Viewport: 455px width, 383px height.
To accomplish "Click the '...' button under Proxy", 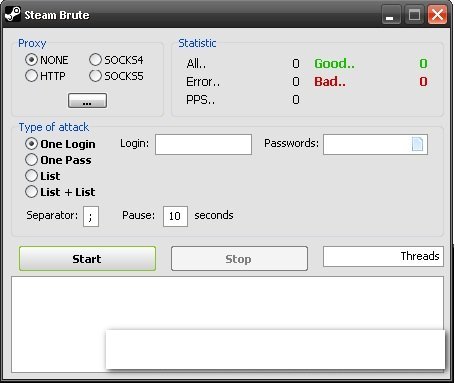I will (x=87, y=100).
